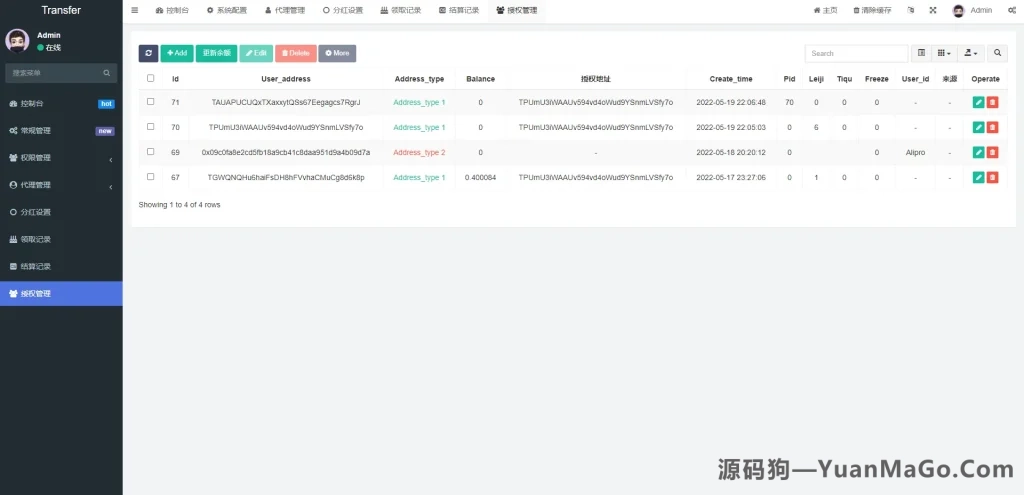
Task: Tick the checkbox for row id 71
Action: point(150,101)
